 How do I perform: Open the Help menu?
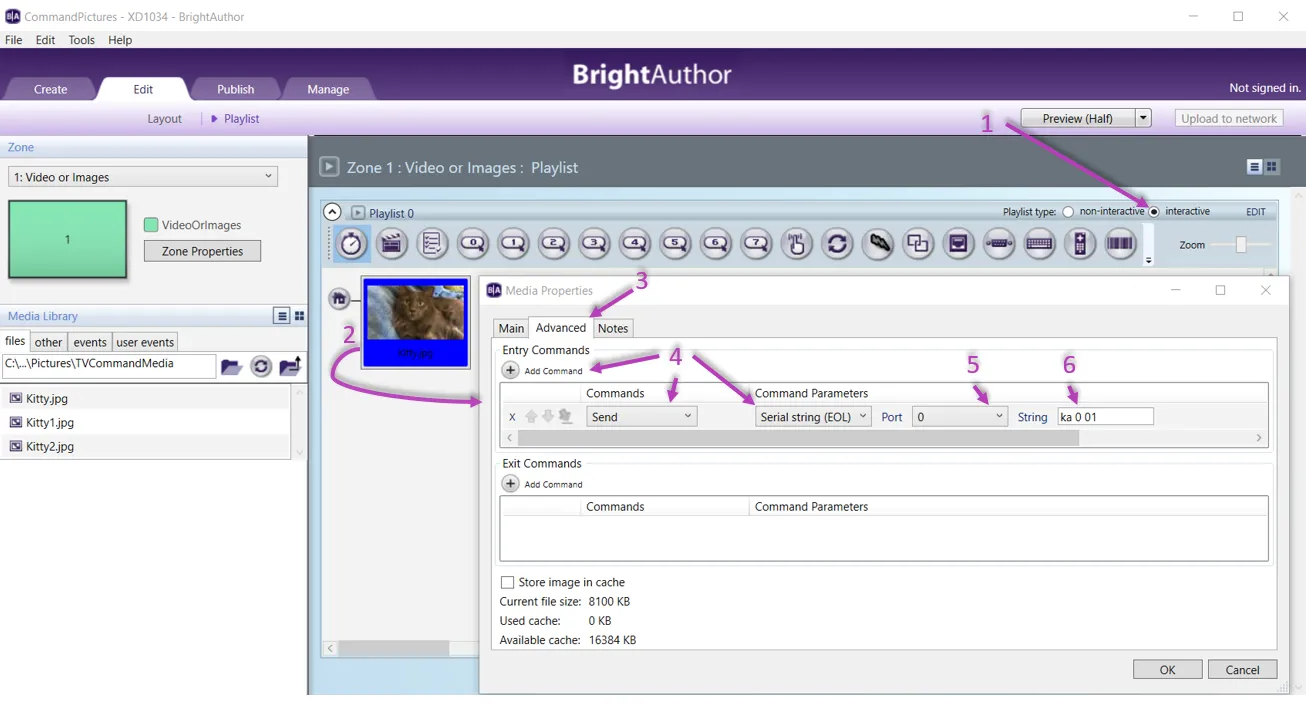(120, 40)
